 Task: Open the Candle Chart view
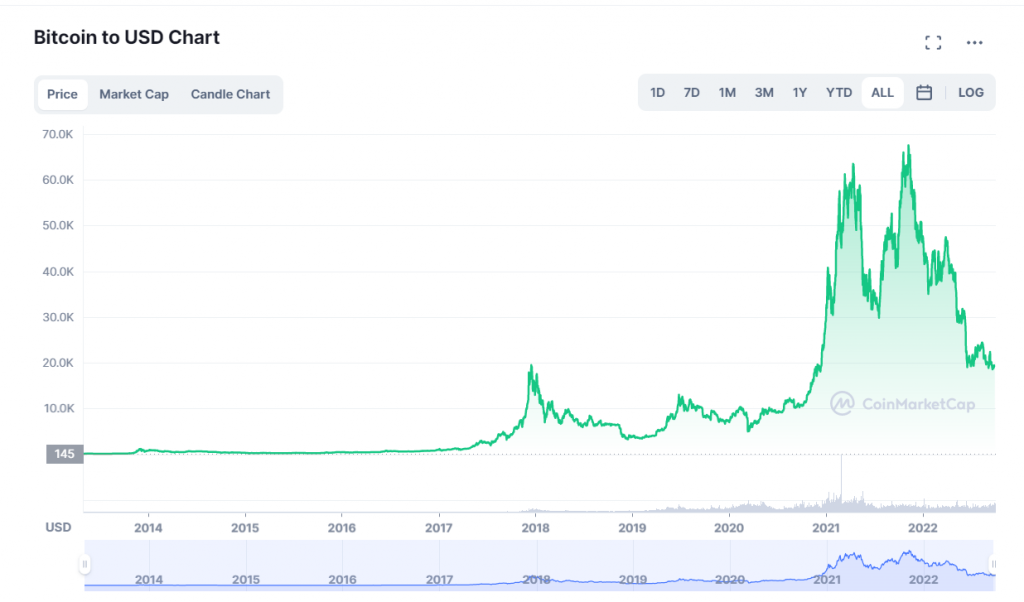click(x=230, y=94)
